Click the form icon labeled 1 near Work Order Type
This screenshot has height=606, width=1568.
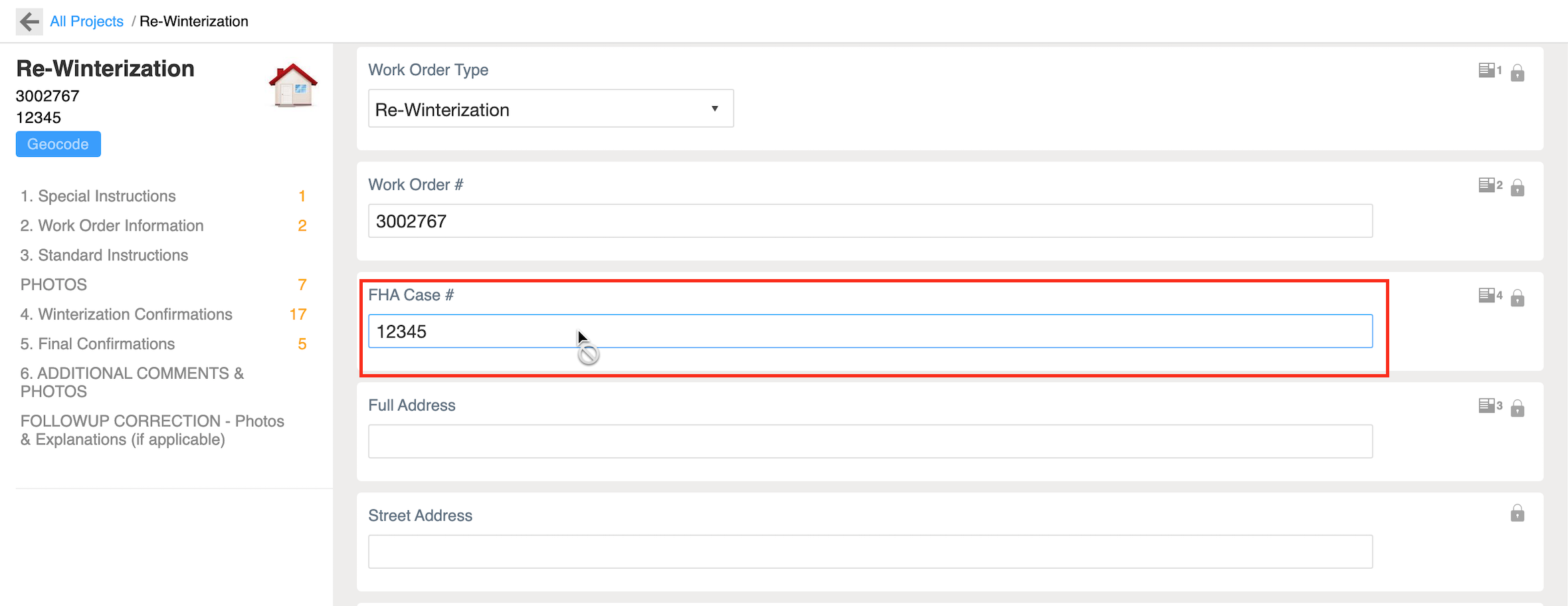coord(1487,70)
